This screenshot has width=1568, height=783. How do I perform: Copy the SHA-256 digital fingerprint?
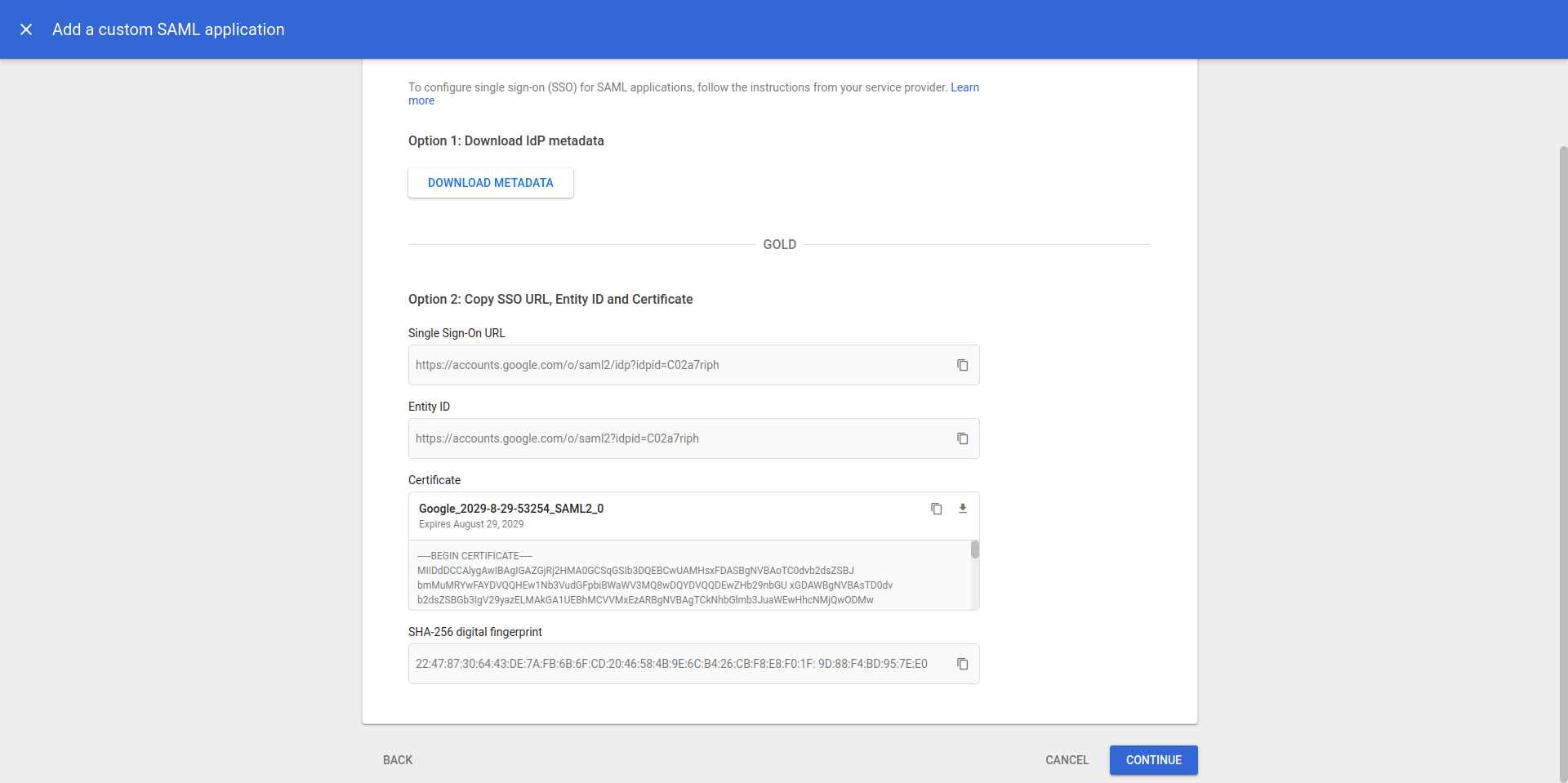tap(963, 664)
